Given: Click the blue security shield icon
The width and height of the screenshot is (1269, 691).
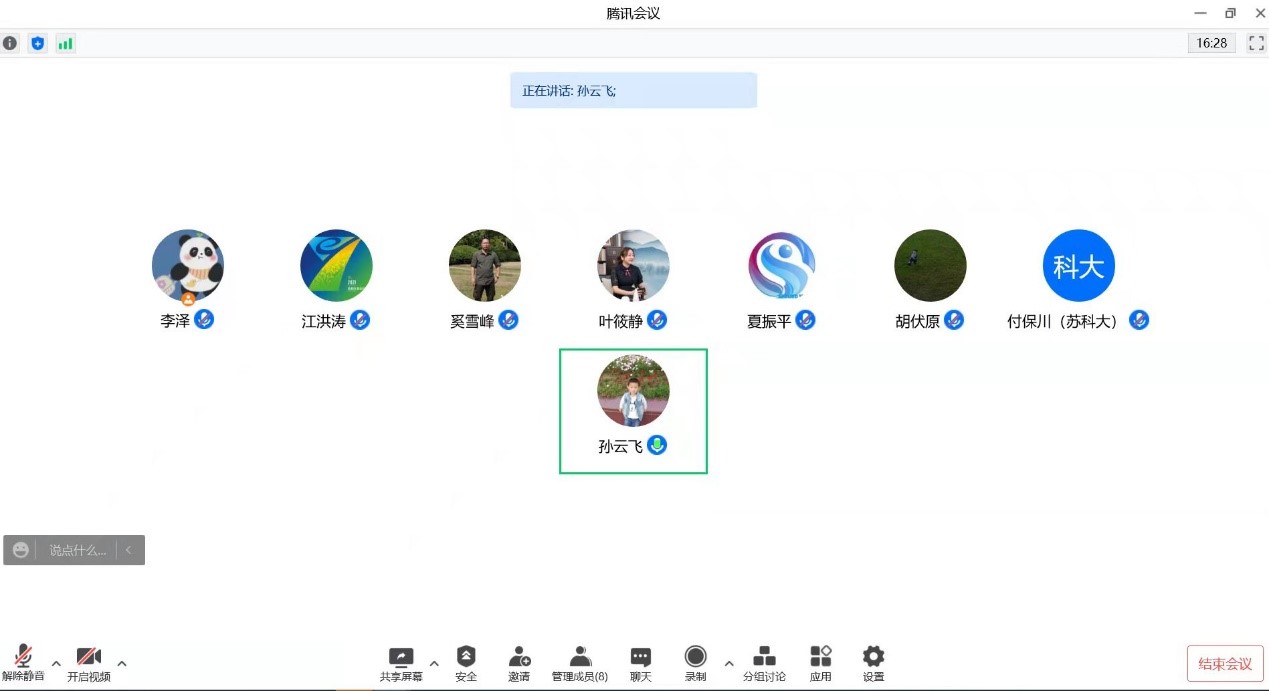Looking at the screenshot, I should [x=37, y=43].
